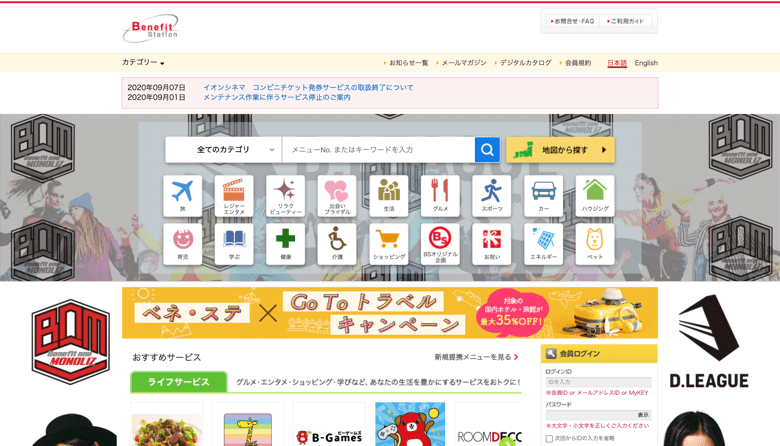Open the 旅 travel category icon

pos(182,196)
